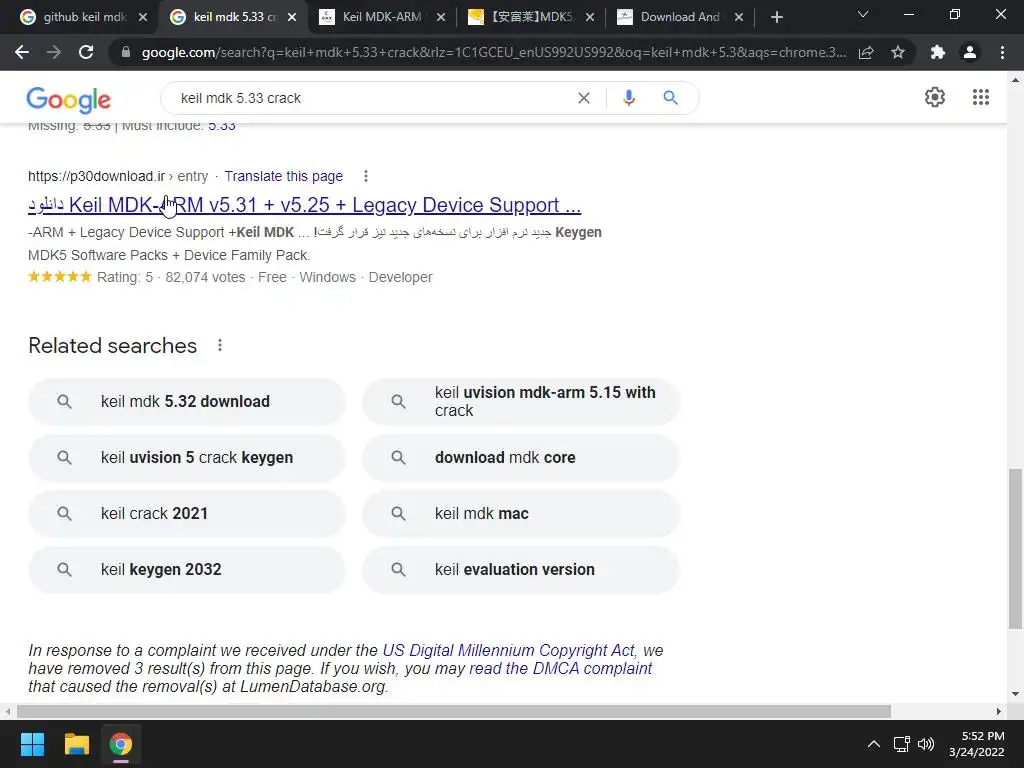Screen dimensions: 1024x768
Task: Share this page from address bar
Action: click(866, 52)
